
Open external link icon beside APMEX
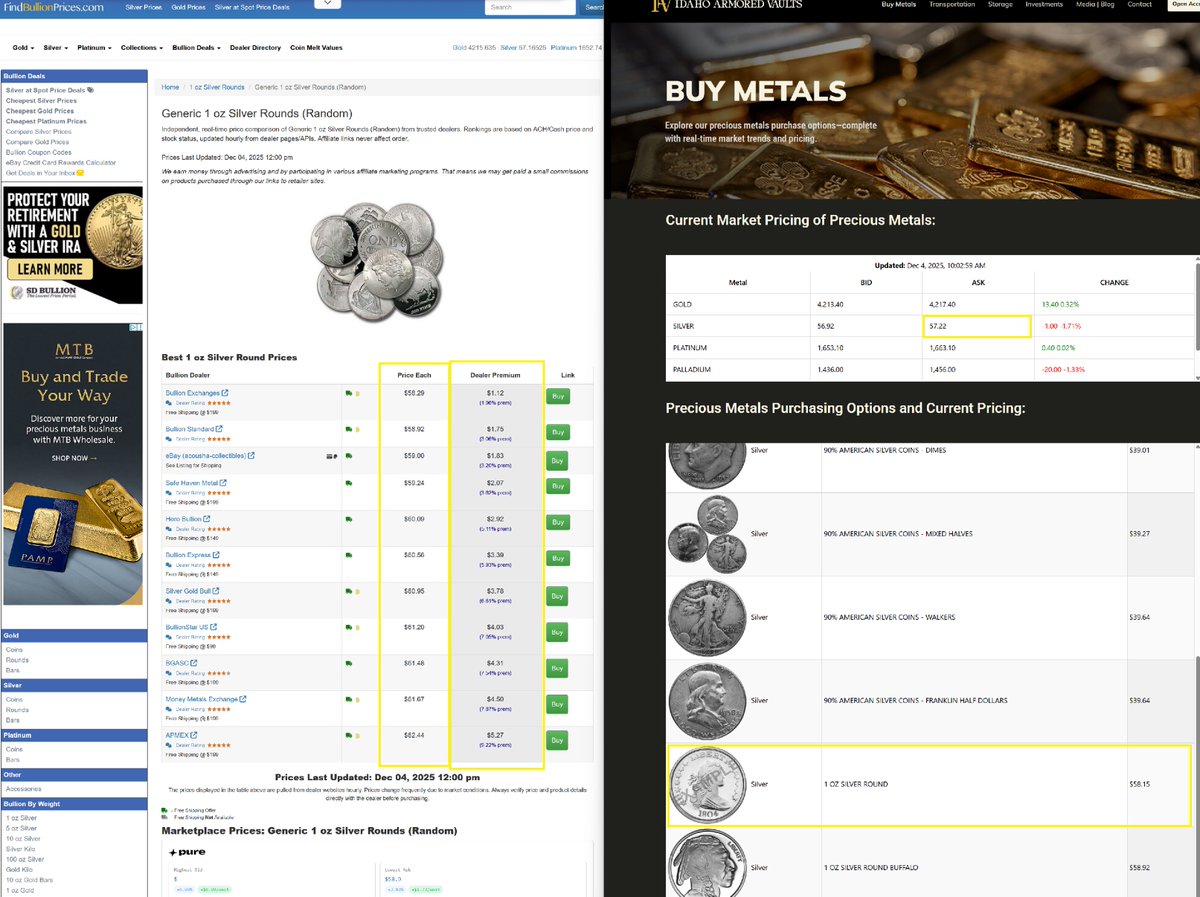194,735
